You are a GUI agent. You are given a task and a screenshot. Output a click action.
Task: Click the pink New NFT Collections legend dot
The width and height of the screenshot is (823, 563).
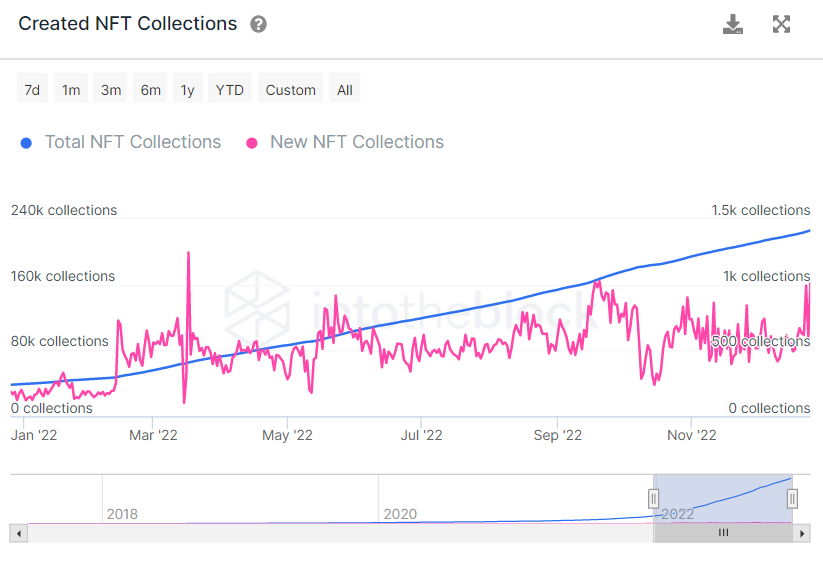point(252,143)
